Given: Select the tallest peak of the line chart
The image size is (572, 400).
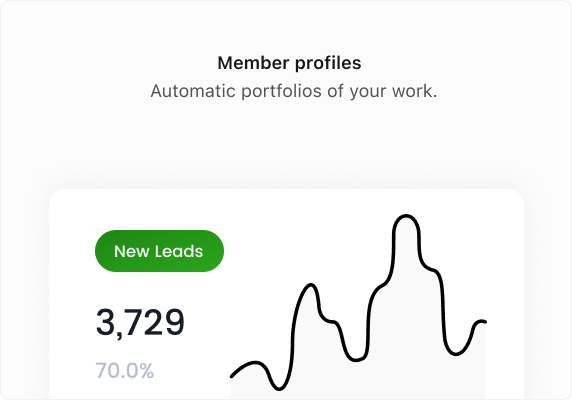Looking at the screenshot, I should pos(406,217).
